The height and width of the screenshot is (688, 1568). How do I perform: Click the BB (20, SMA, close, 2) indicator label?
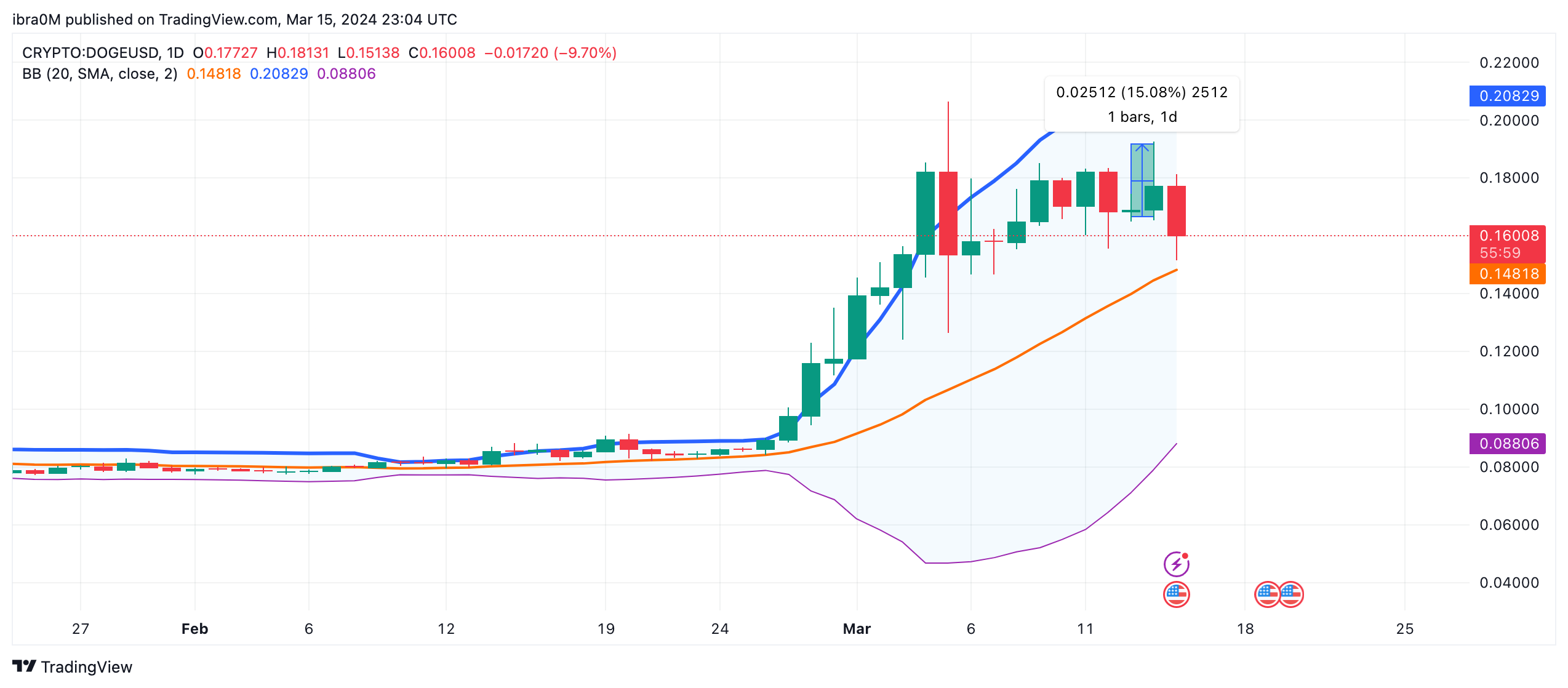tap(102, 73)
